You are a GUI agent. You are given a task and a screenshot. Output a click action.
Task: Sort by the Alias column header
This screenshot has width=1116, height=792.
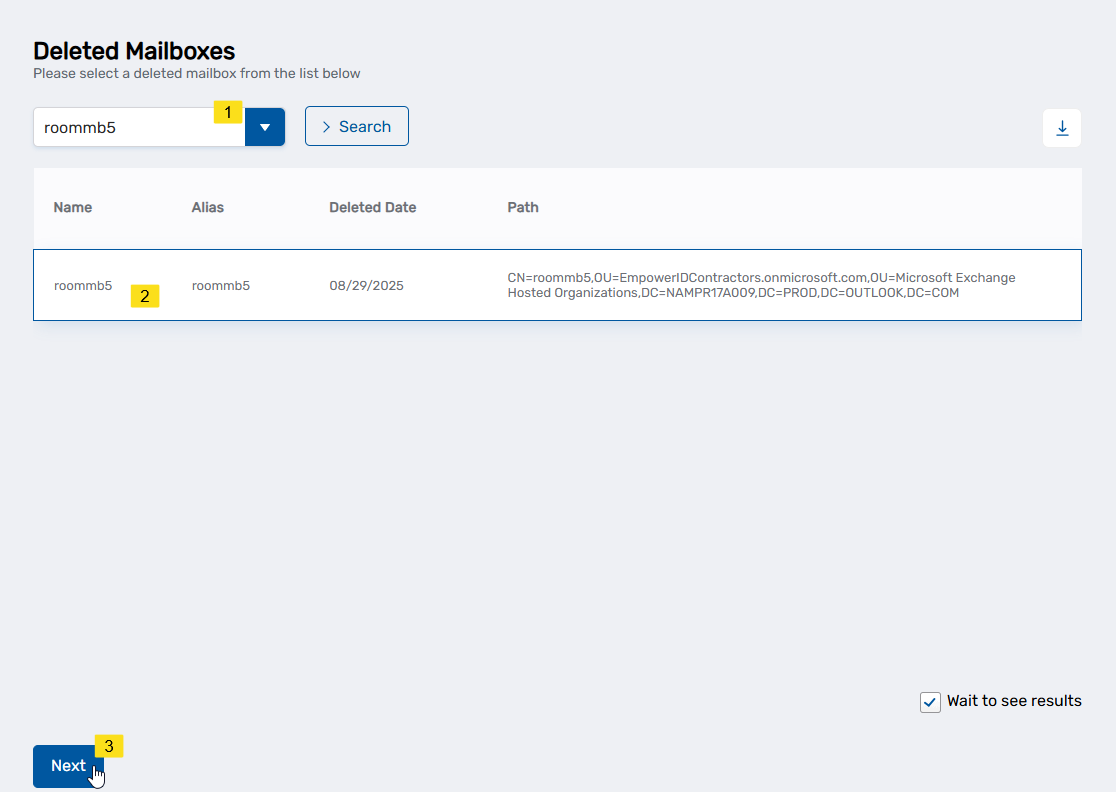point(208,208)
